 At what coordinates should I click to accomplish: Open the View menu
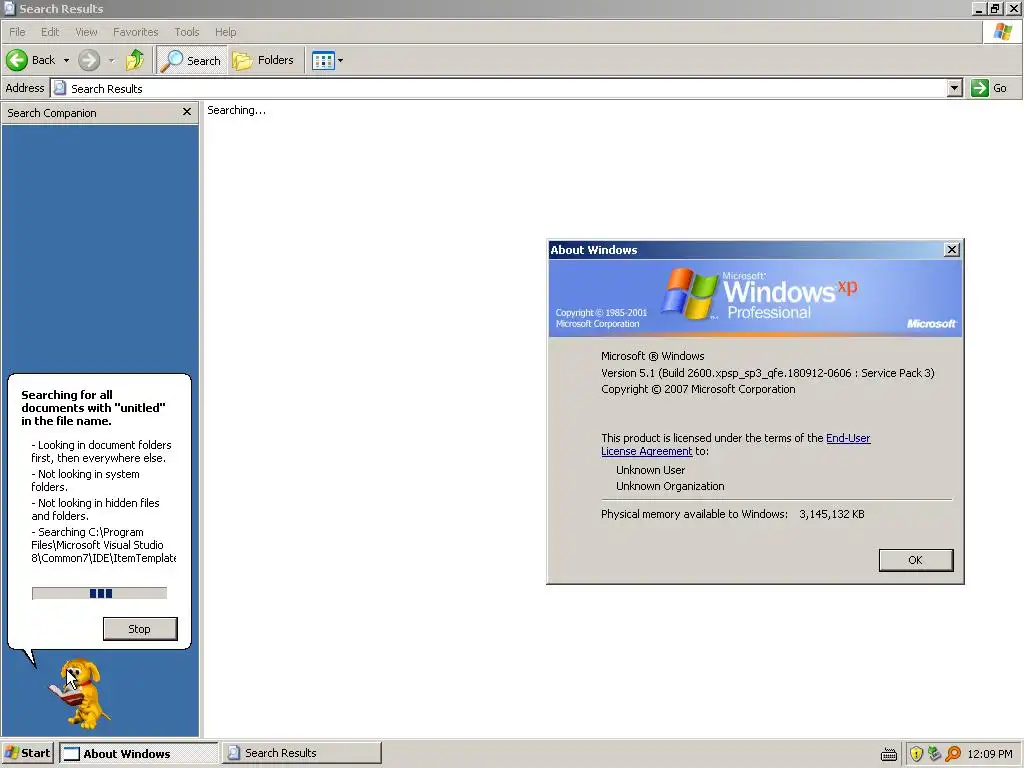point(86,32)
